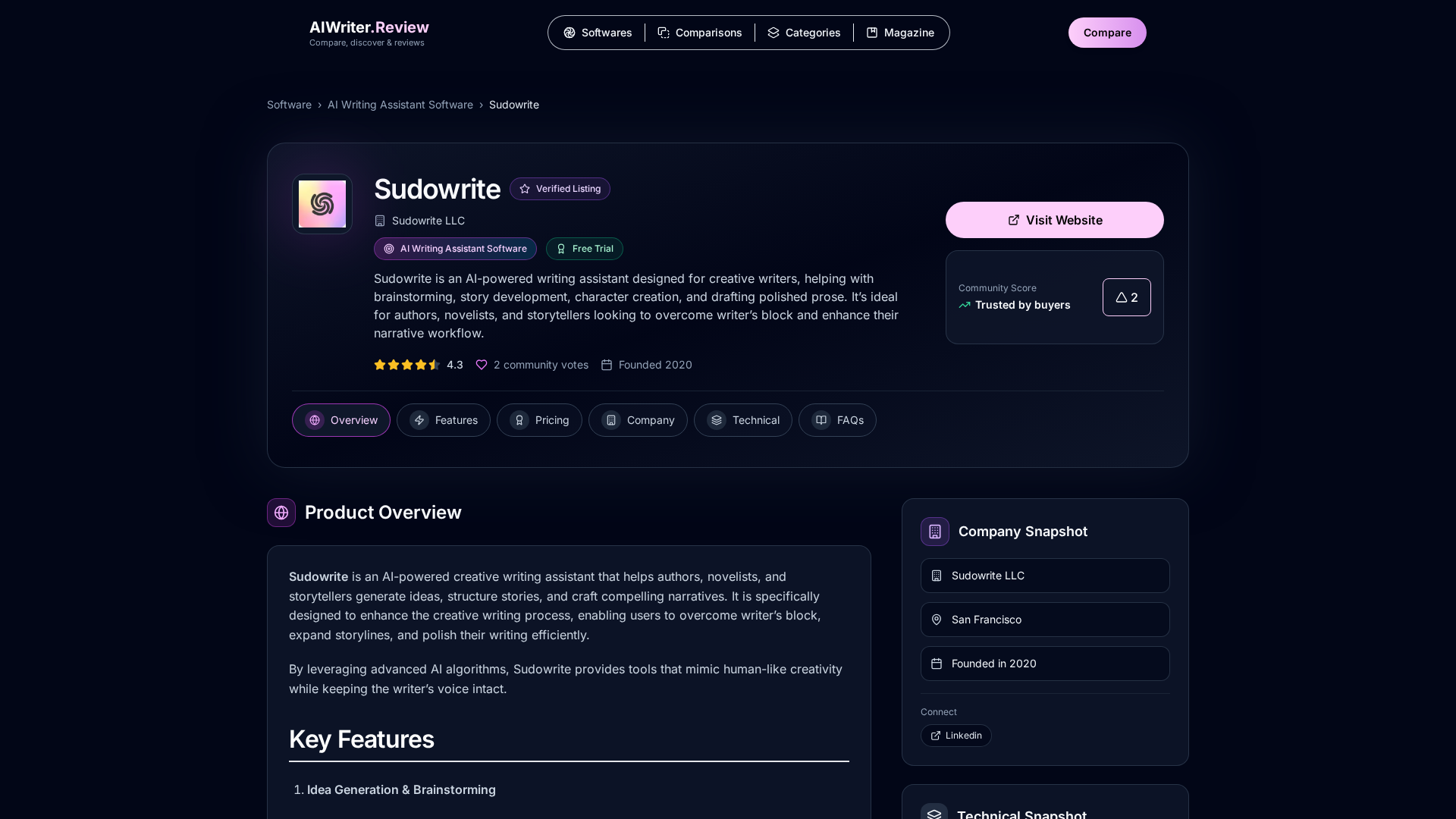Open the FAQs tab
This screenshot has width=1456, height=819.
[837, 420]
